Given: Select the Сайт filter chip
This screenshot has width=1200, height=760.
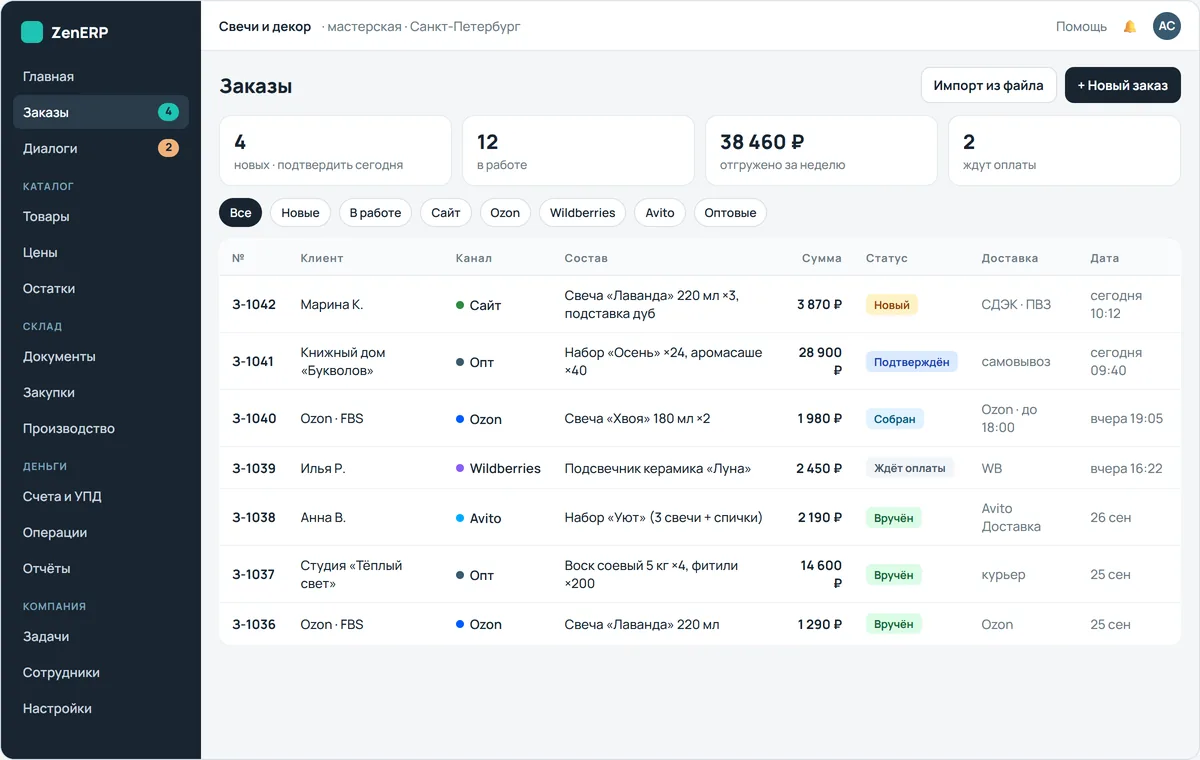Looking at the screenshot, I should (x=446, y=212).
